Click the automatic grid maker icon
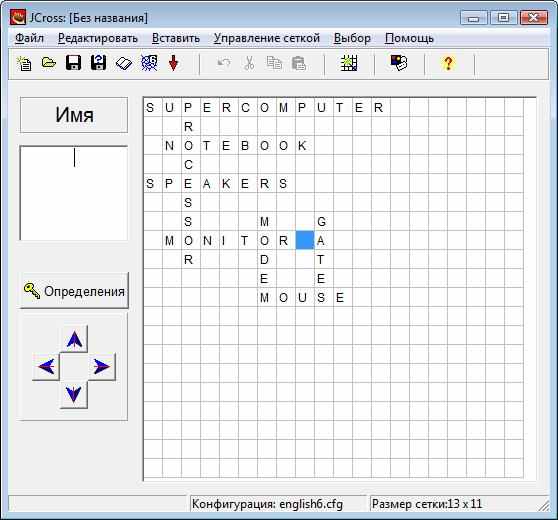Screen dimensions: 558x520 (349, 63)
